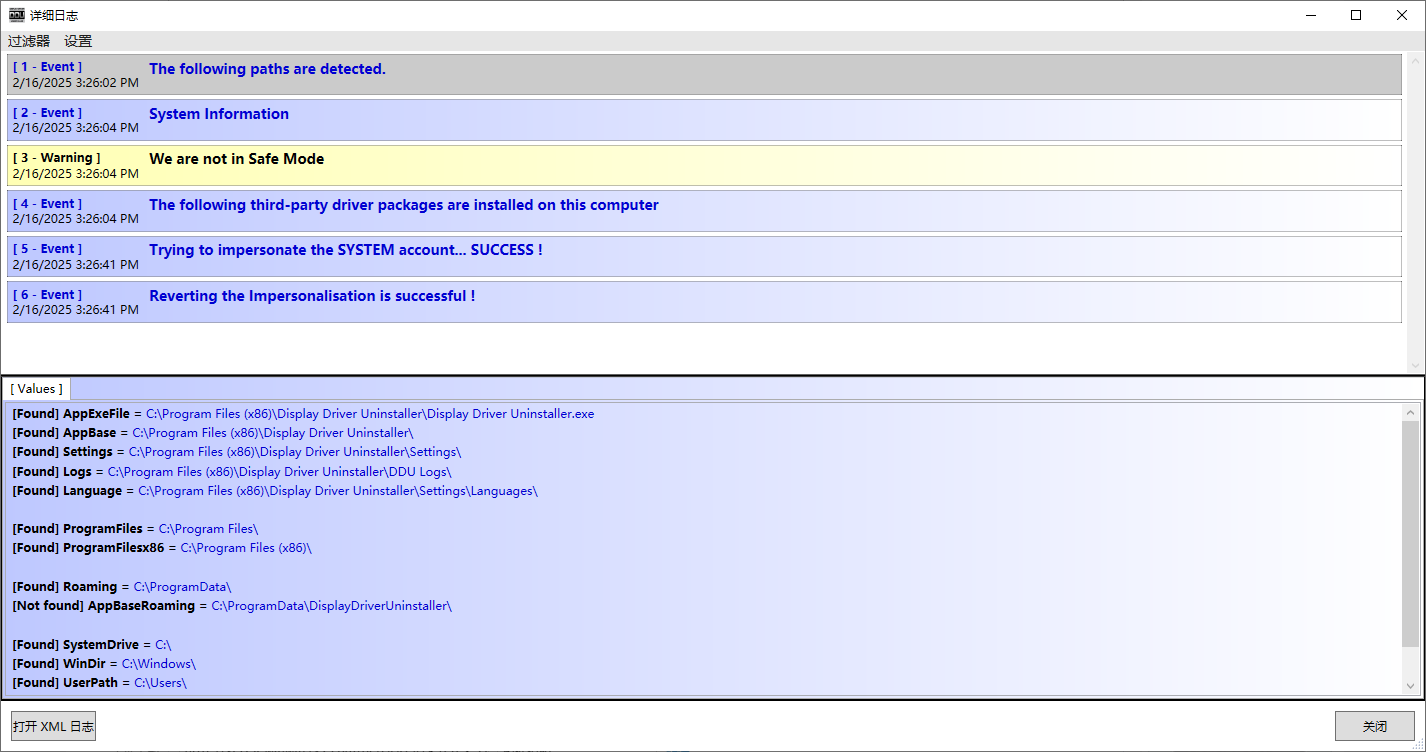Click the Settings path line in values
The height and width of the screenshot is (752, 1426).
[x=237, y=452]
